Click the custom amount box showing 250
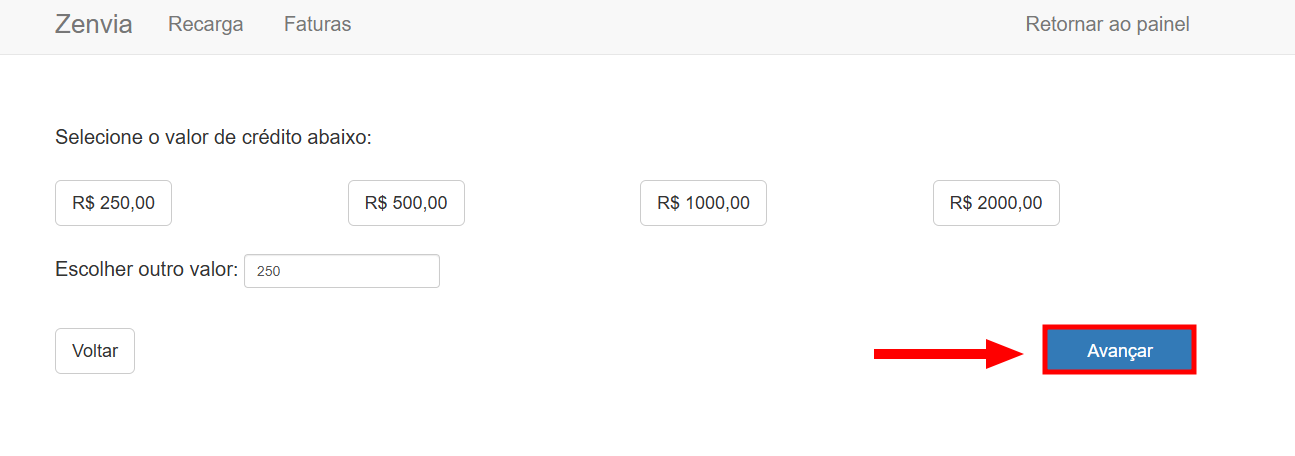The width and height of the screenshot is (1295, 456). [341, 271]
